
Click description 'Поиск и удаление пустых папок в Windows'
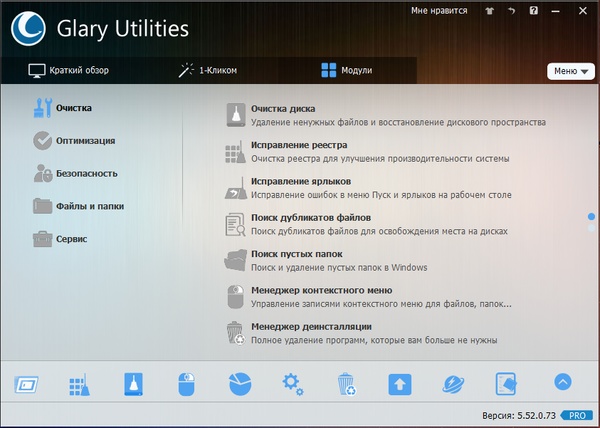(x=339, y=267)
